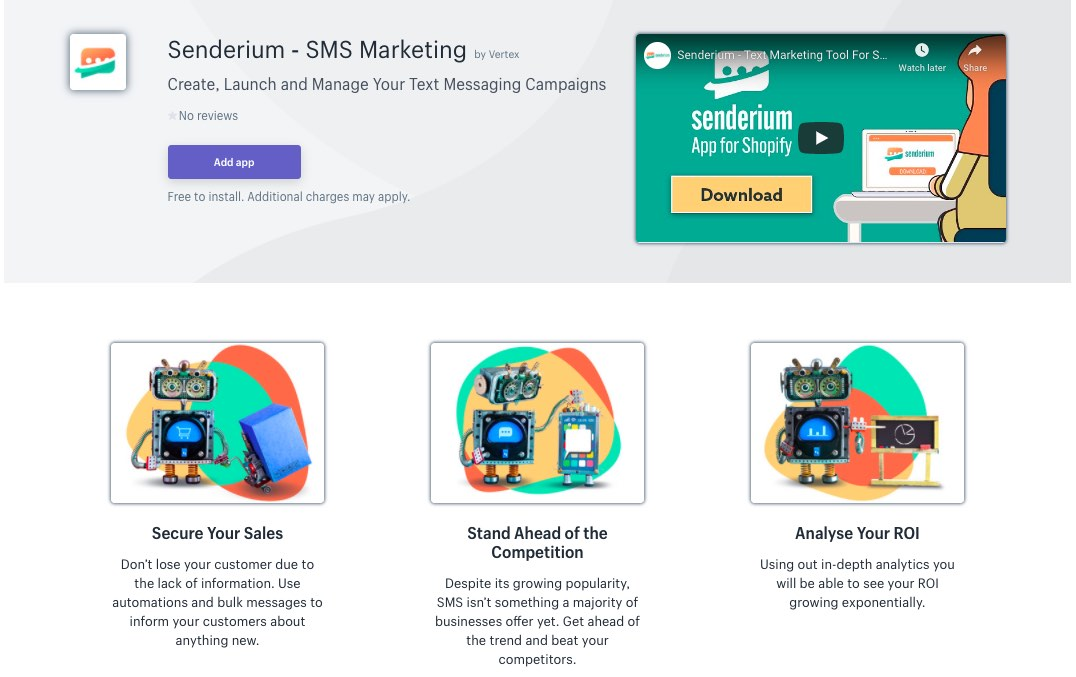Image resolution: width=1076 pixels, height=677 pixels.
Task: Click the video title text link
Action: pos(782,55)
